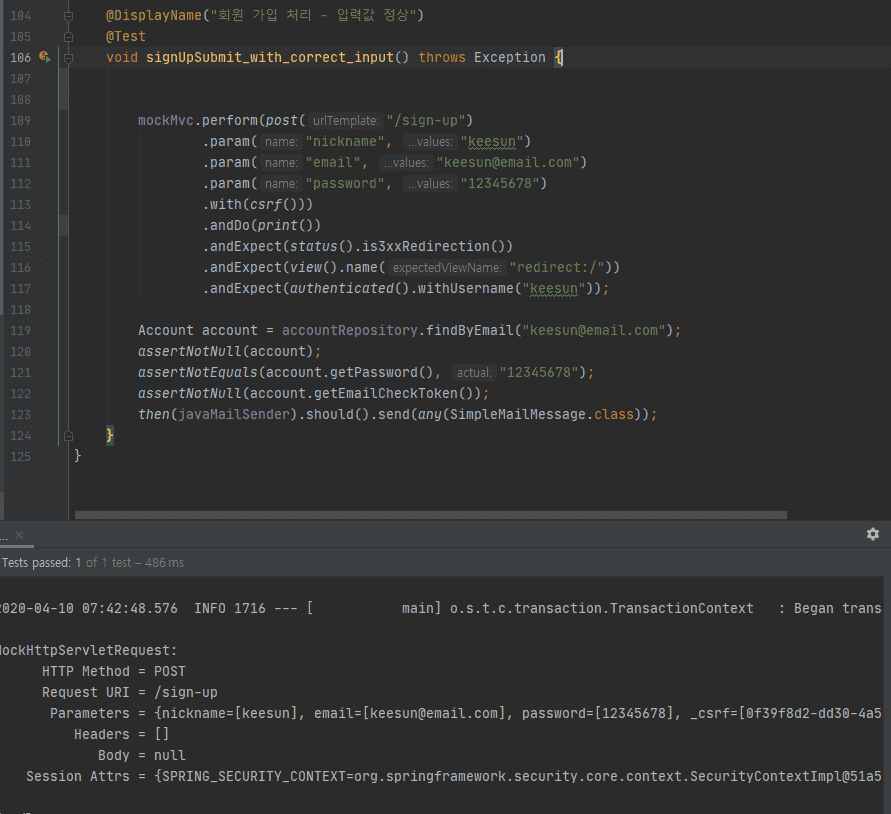The width and height of the screenshot is (891, 814).
Task: Click the "keesun@email.com" value on line 111
Action: tap(508, 163)
